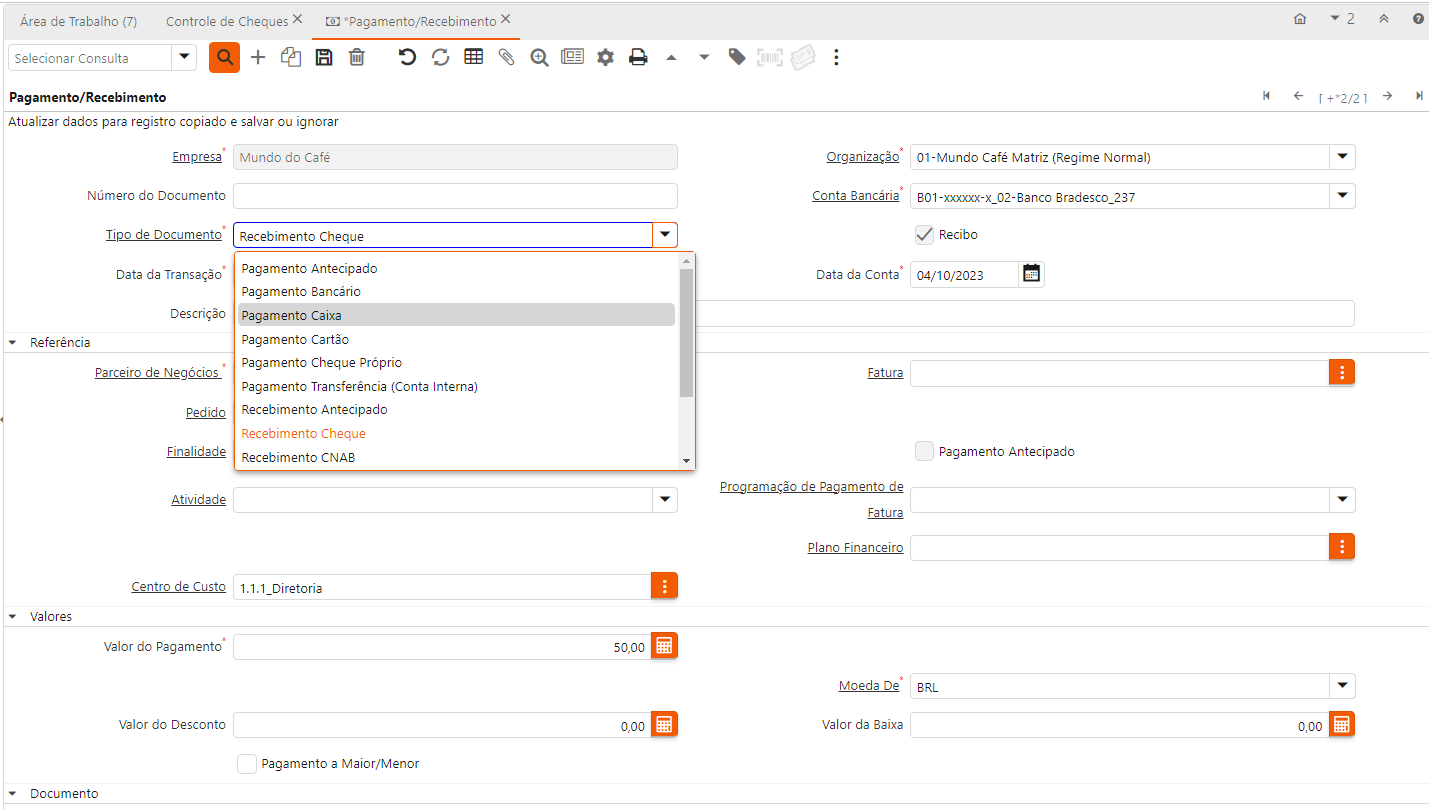Click the undo changes icon
The height and width of the screenshot is (810, 1429).
point(407,58)
